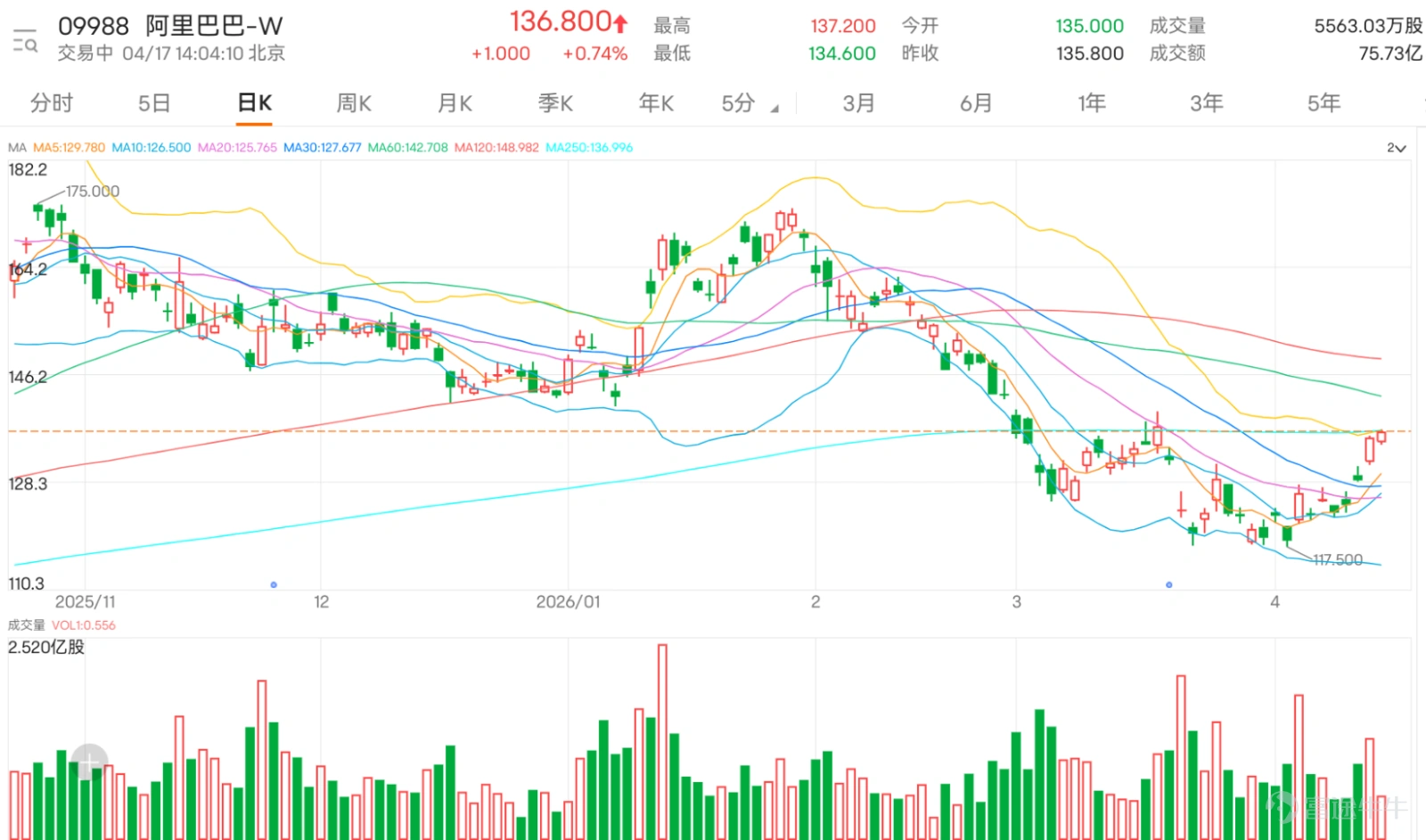Click the price change +1.000
This screenshot has width=1426, height=840.
501,53
